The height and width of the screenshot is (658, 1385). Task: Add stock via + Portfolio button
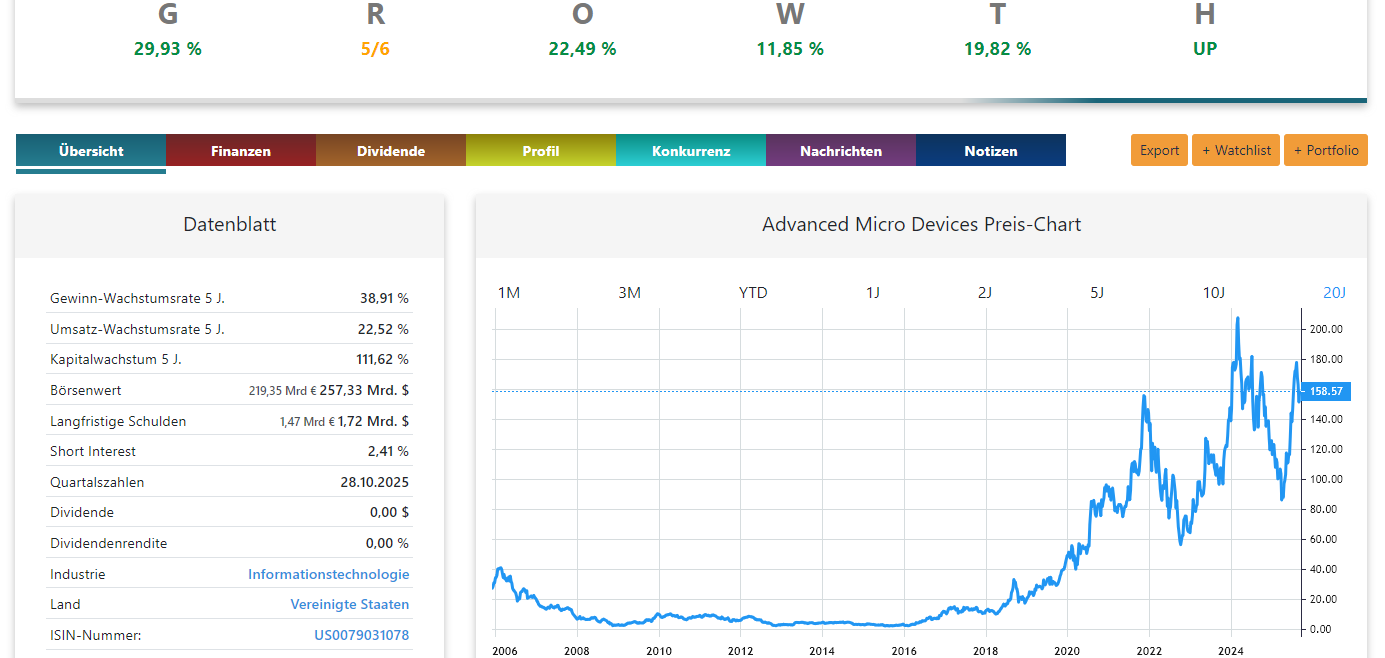click(1326, 150)
